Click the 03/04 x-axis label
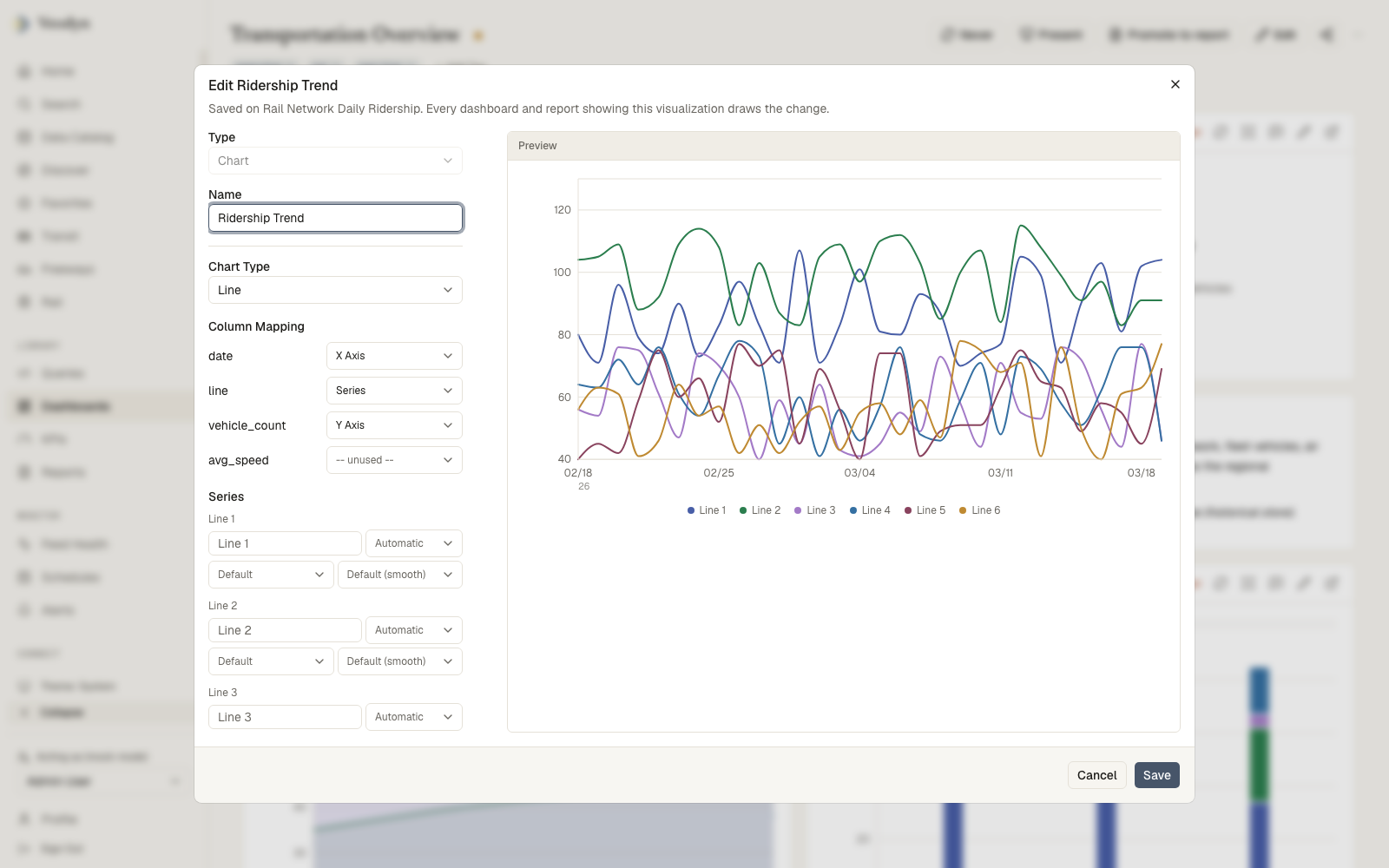 pyautogui.click(x=859, y=473)
